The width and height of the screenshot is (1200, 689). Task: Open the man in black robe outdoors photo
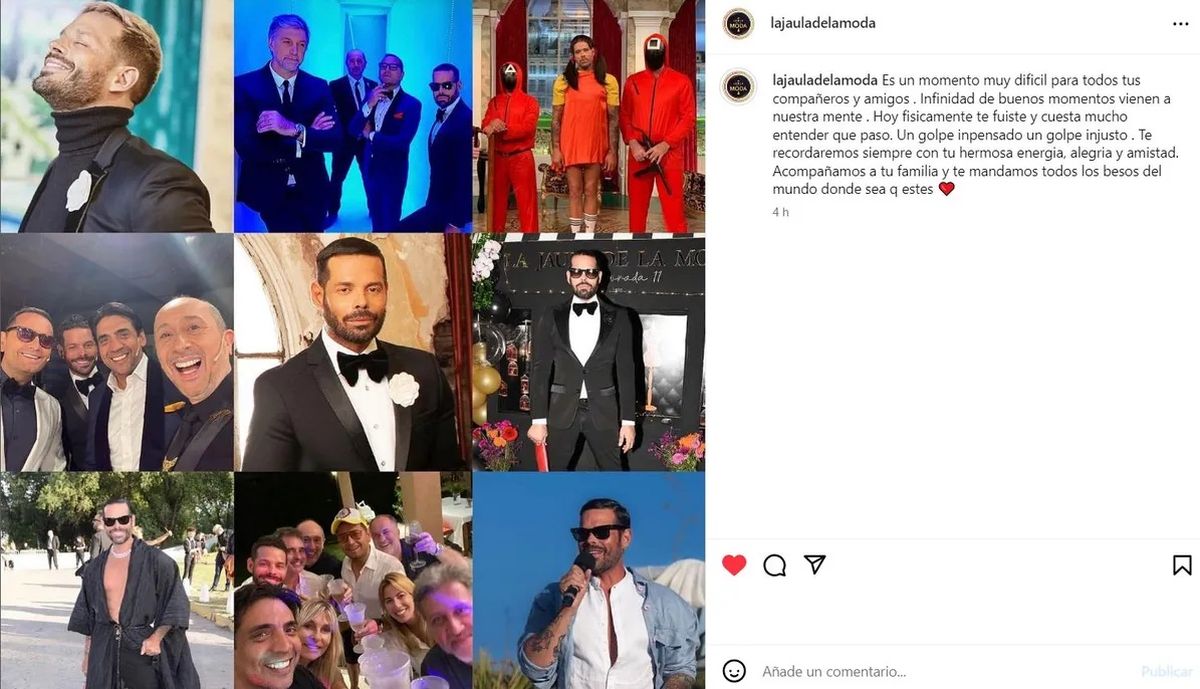point(116,581)
